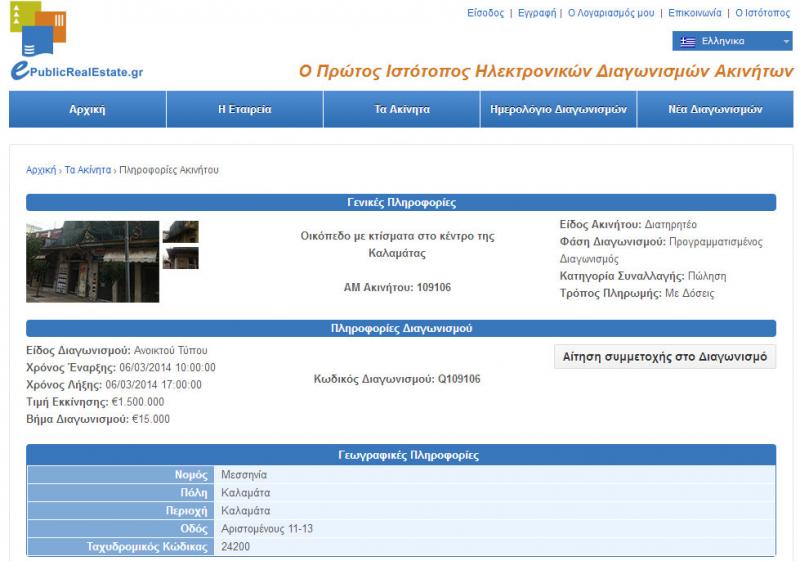Open Νέα Διαγωνισμών menu
Viewport: 800px width, 561px height.
[x=715, y=109]
